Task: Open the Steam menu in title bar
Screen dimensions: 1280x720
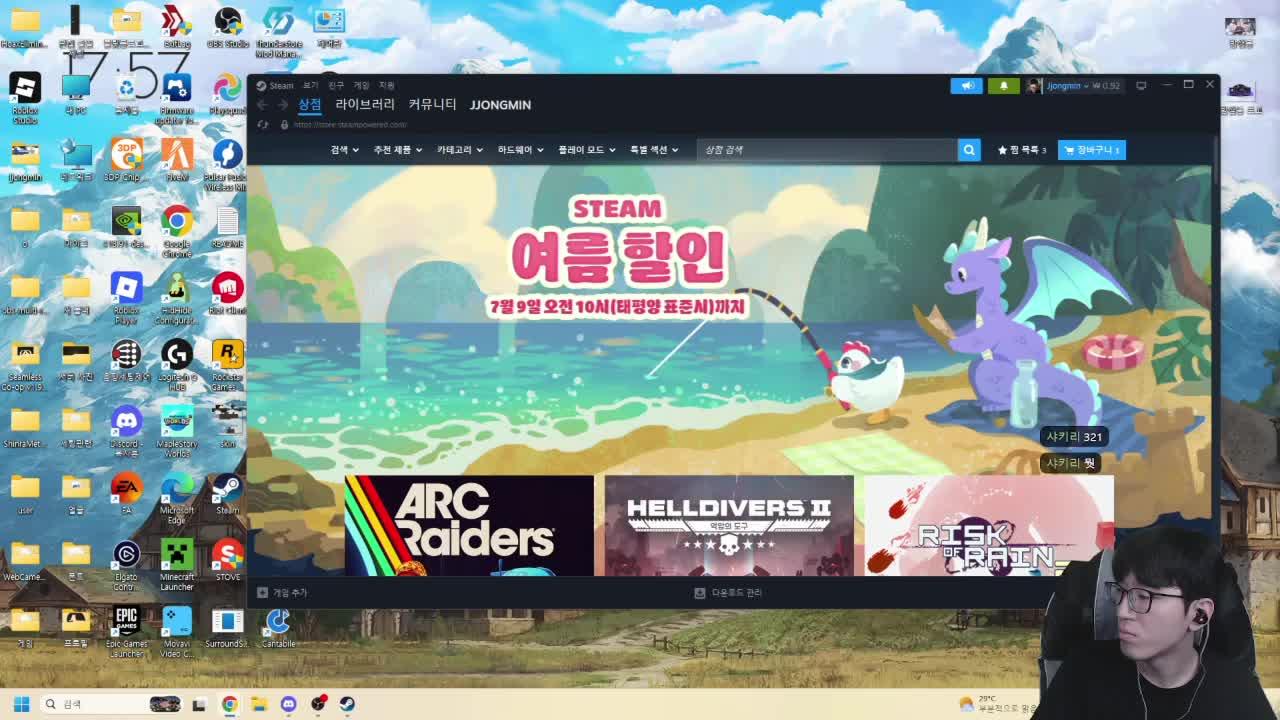Action: (275, 86)
